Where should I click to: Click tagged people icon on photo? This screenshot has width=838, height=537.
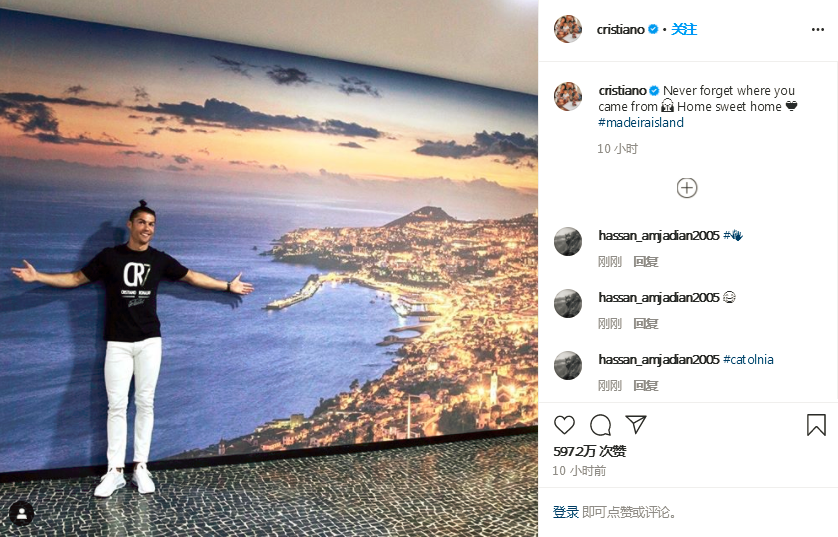22,513
